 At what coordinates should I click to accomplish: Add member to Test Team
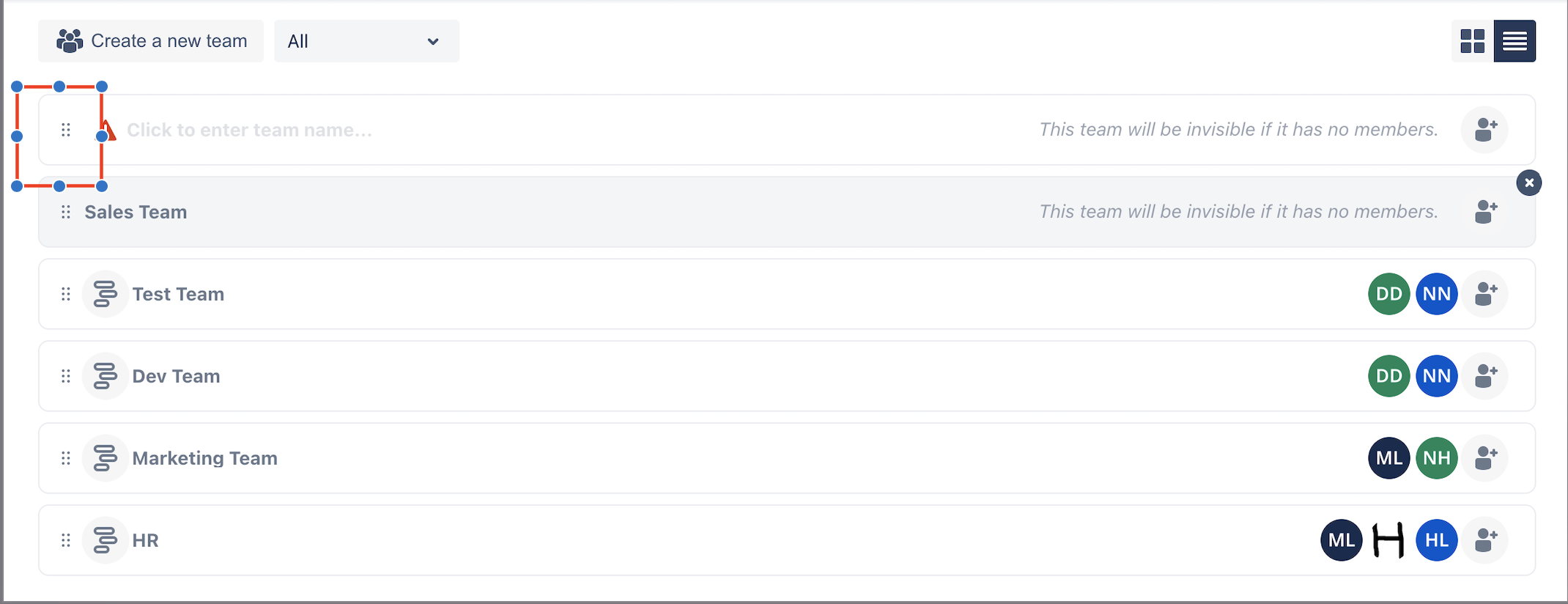(x=1485, y=294)
